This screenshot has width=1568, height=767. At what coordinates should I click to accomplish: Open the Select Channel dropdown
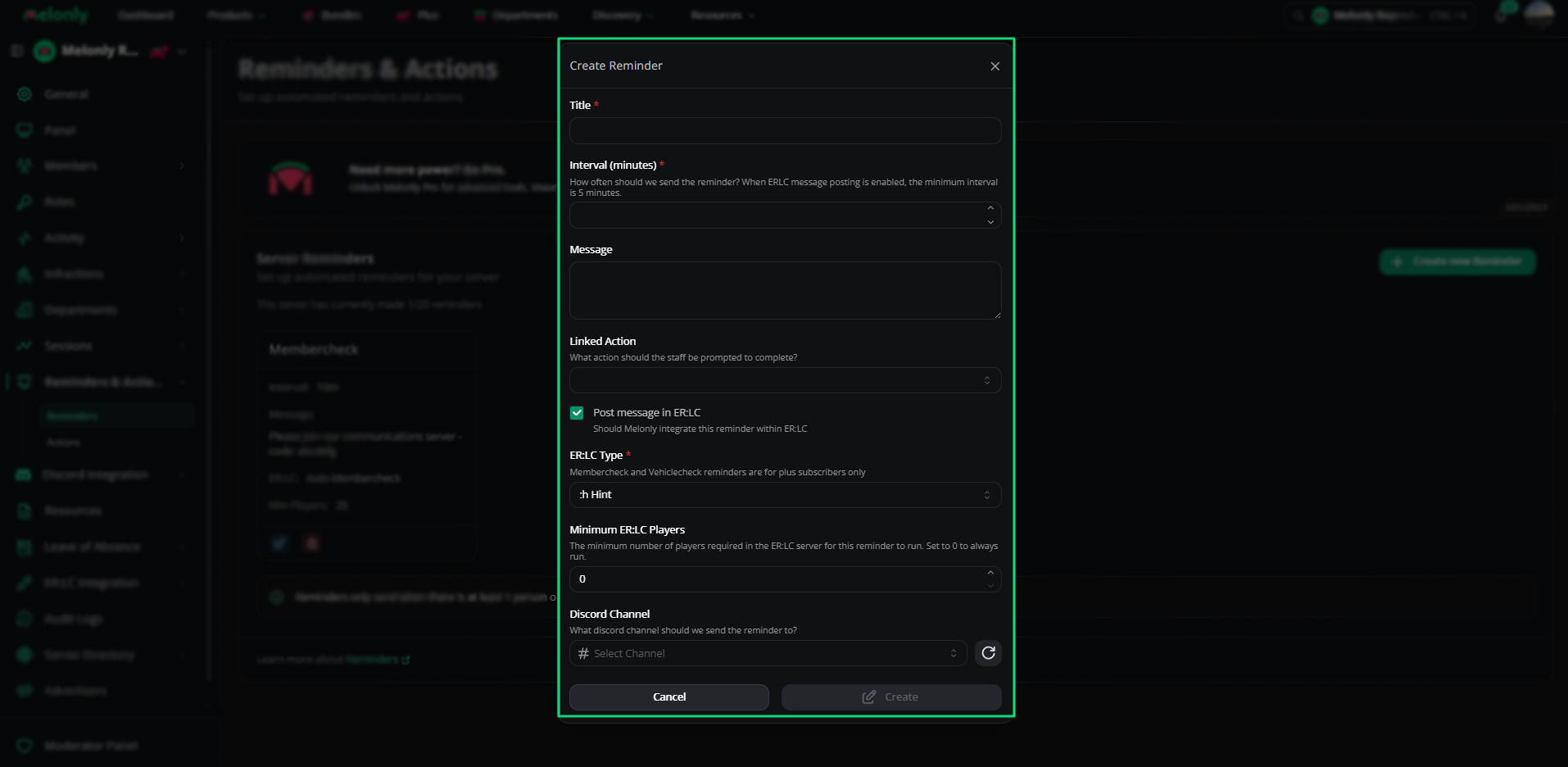click(x=768, y=653)
